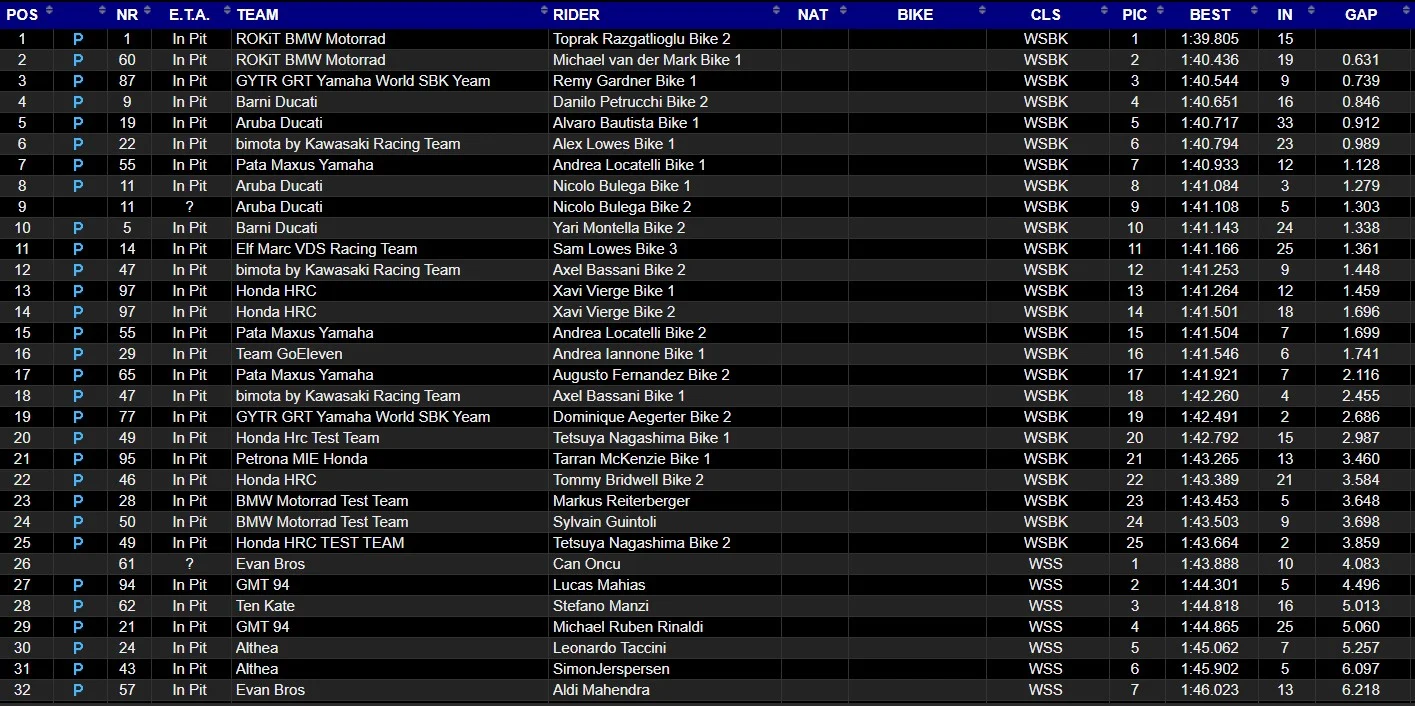Click the P pit marker for Aldi Mahendra
This screenshot has height=706, width=1415.
[79, 690]
